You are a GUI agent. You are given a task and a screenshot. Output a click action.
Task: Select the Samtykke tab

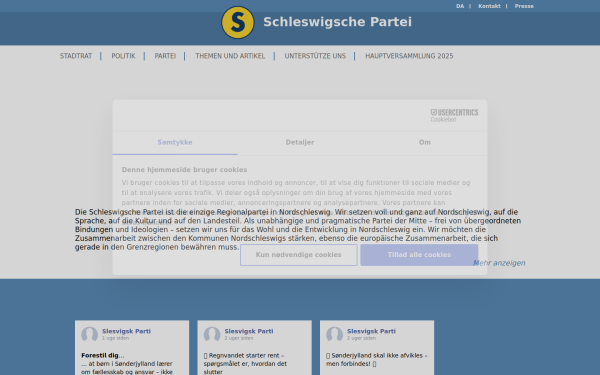(x=175, y=142)
